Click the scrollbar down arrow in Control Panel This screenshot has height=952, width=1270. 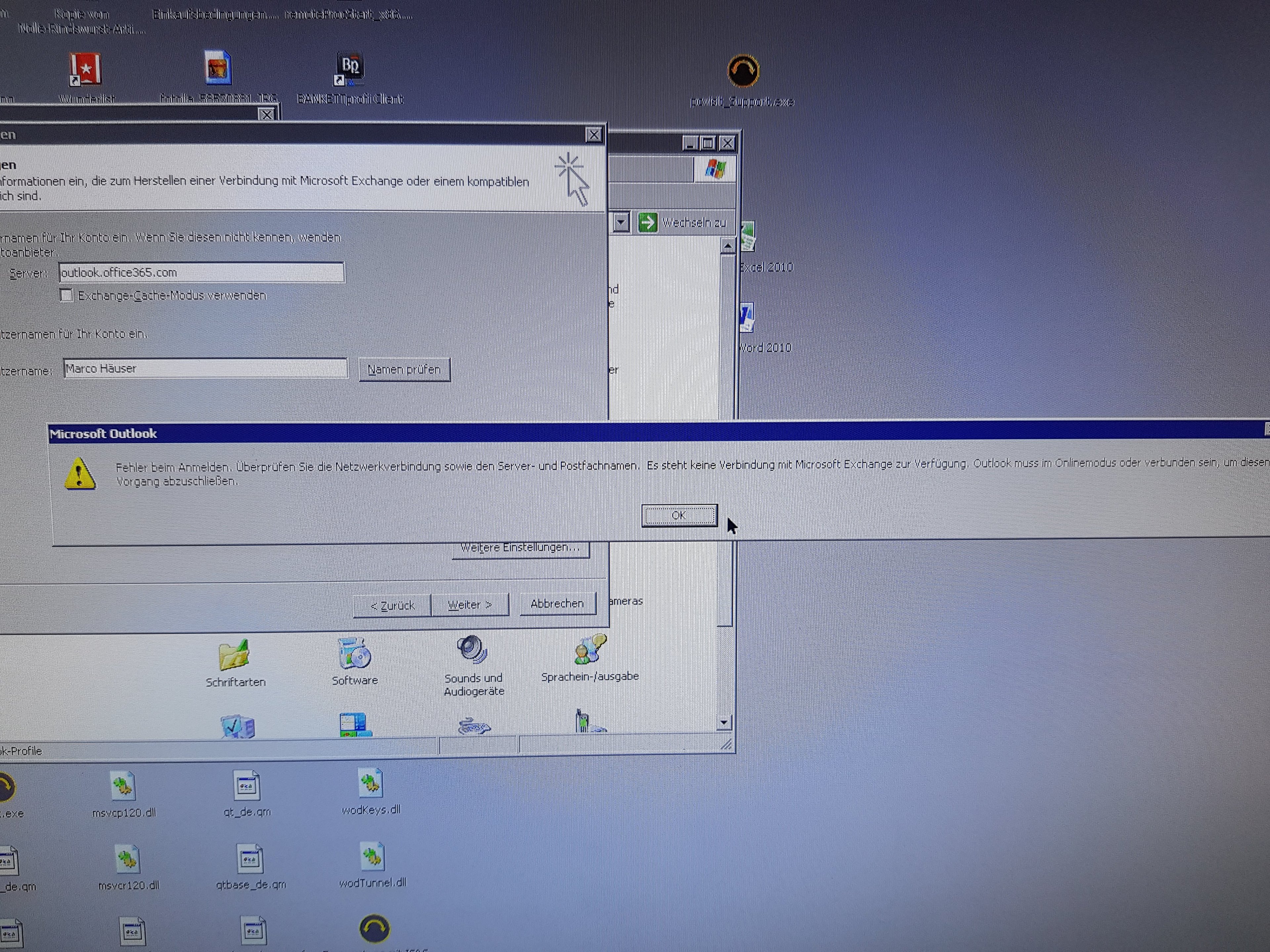pyautogui.click(x=724, y=723)
